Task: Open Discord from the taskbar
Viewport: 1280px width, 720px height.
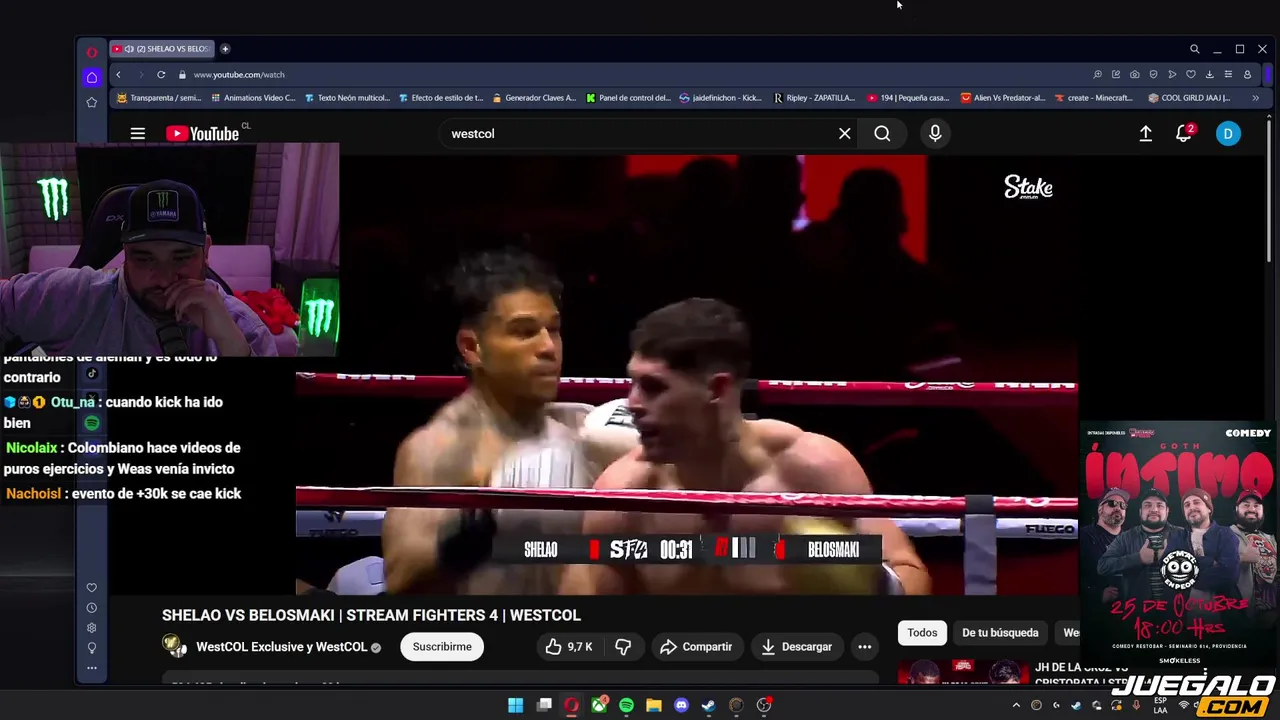Action: 681,705
